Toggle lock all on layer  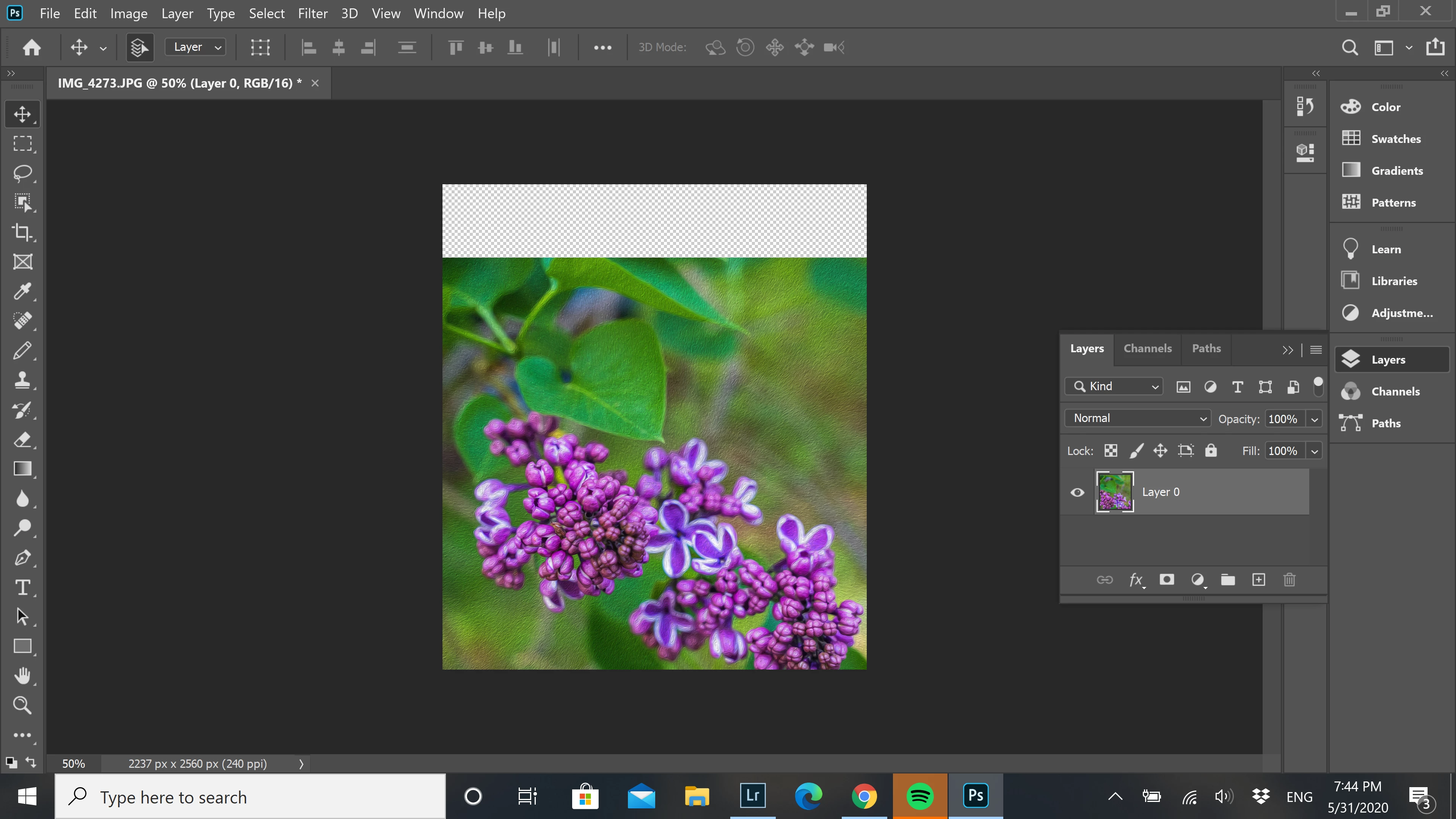click(1211, 450)
